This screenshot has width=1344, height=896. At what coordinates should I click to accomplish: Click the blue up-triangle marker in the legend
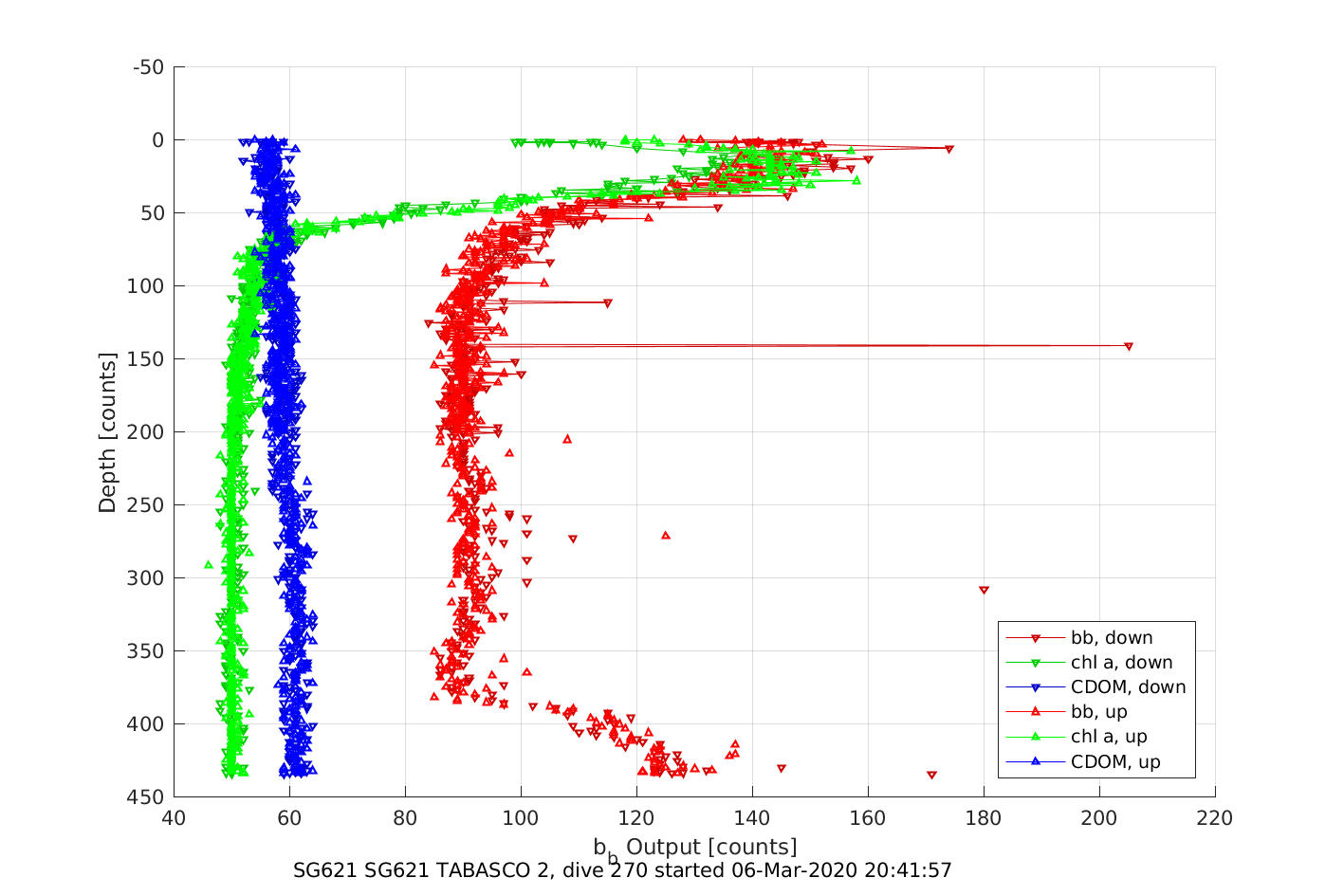pos(1036,761)
